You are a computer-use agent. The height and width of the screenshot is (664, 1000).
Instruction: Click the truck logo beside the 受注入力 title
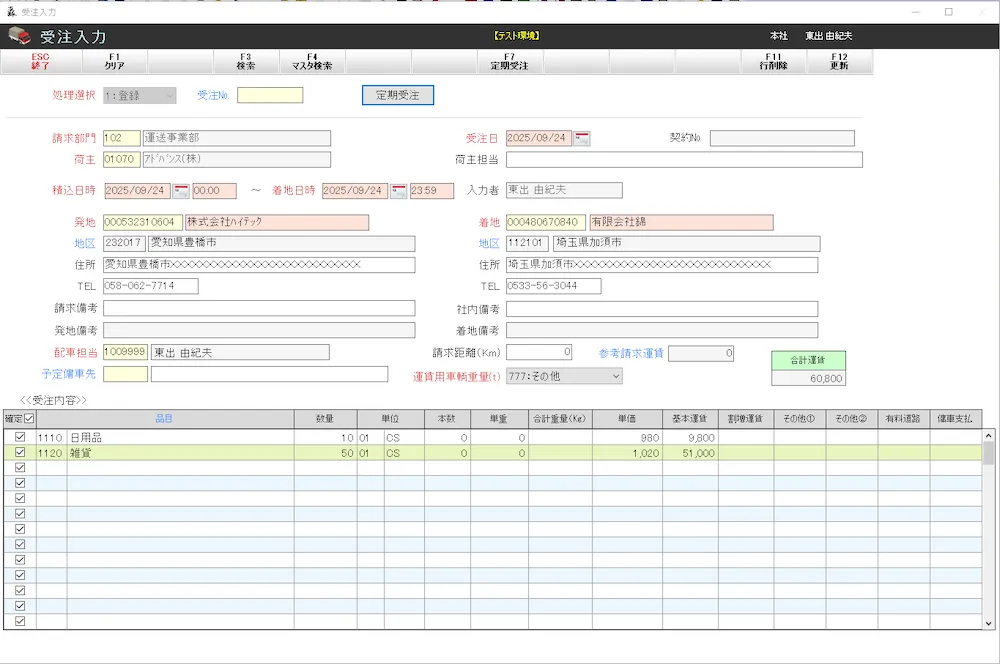point(19,36)
